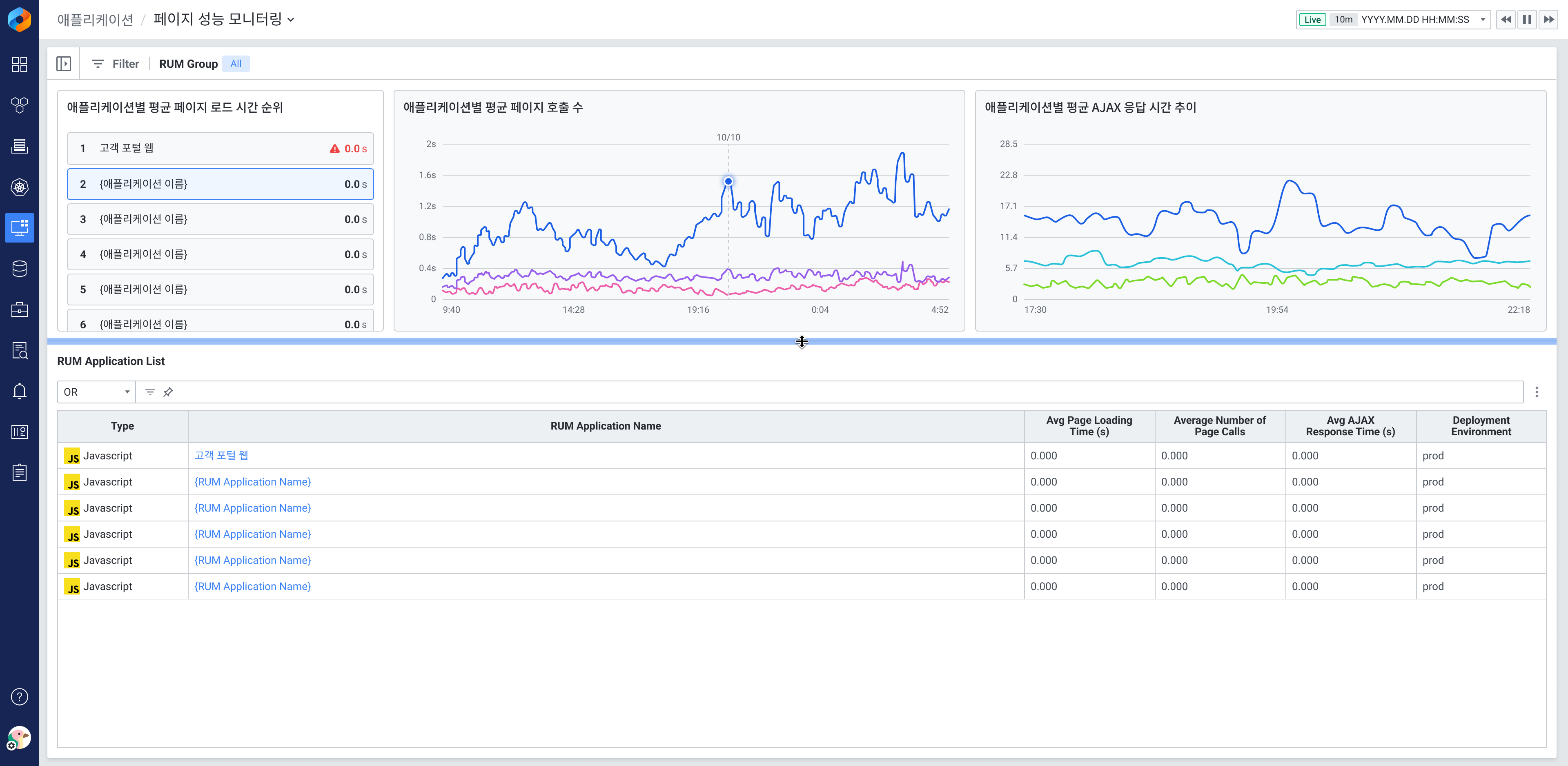1568x766 pixels.
Task: Toggle the side panel expand icon
Action: (64, 64)
